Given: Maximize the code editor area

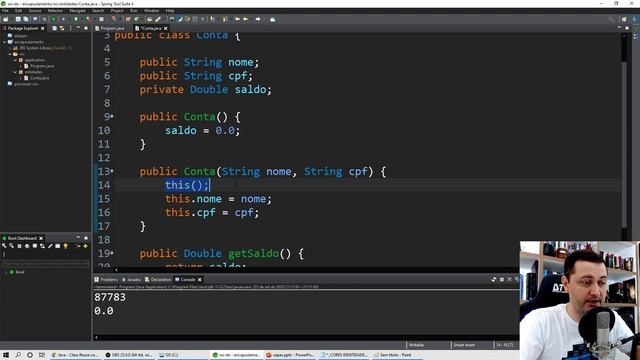Looking at the screenshot, I should 627,28.
